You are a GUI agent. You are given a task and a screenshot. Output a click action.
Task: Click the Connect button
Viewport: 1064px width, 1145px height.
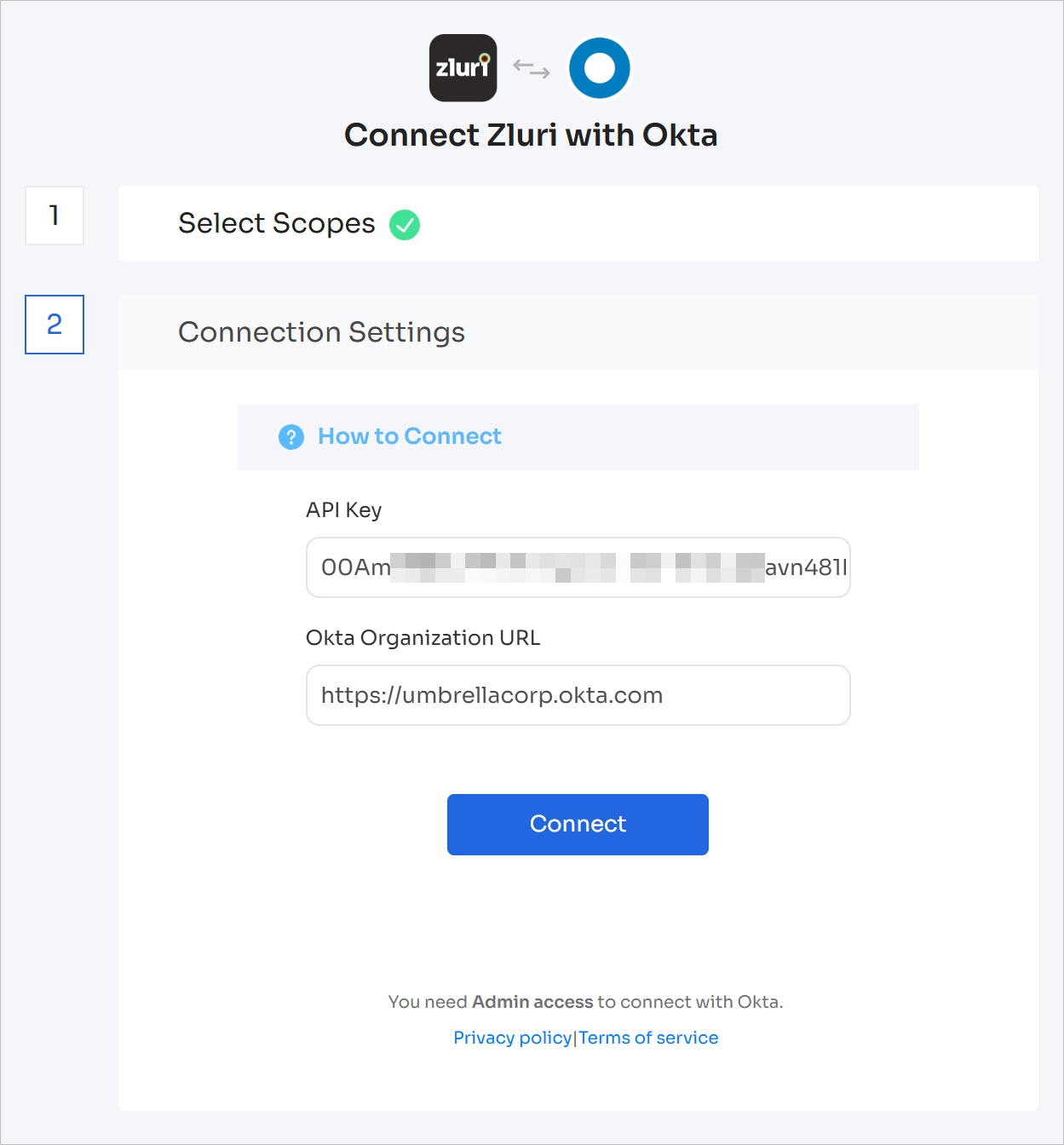578,825
